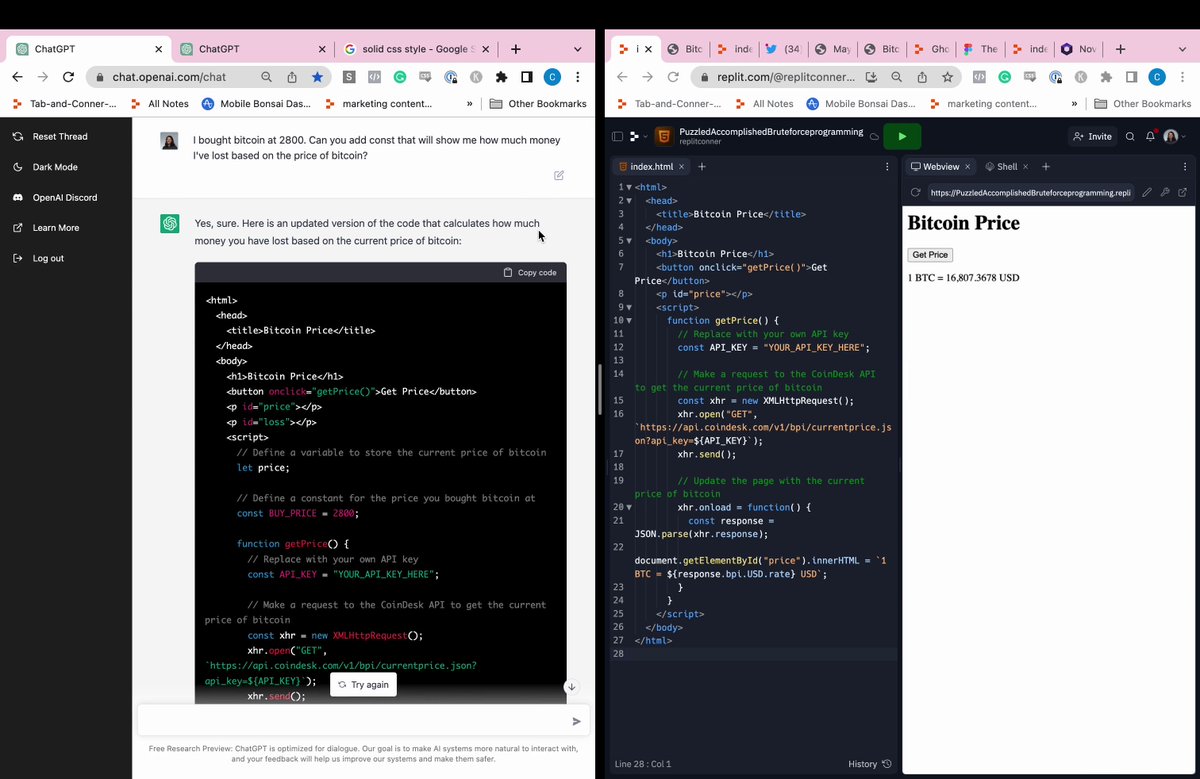Open new tab in right Chrome window
This screenshot has width=1200, height=779.
tap(1121, 49)
